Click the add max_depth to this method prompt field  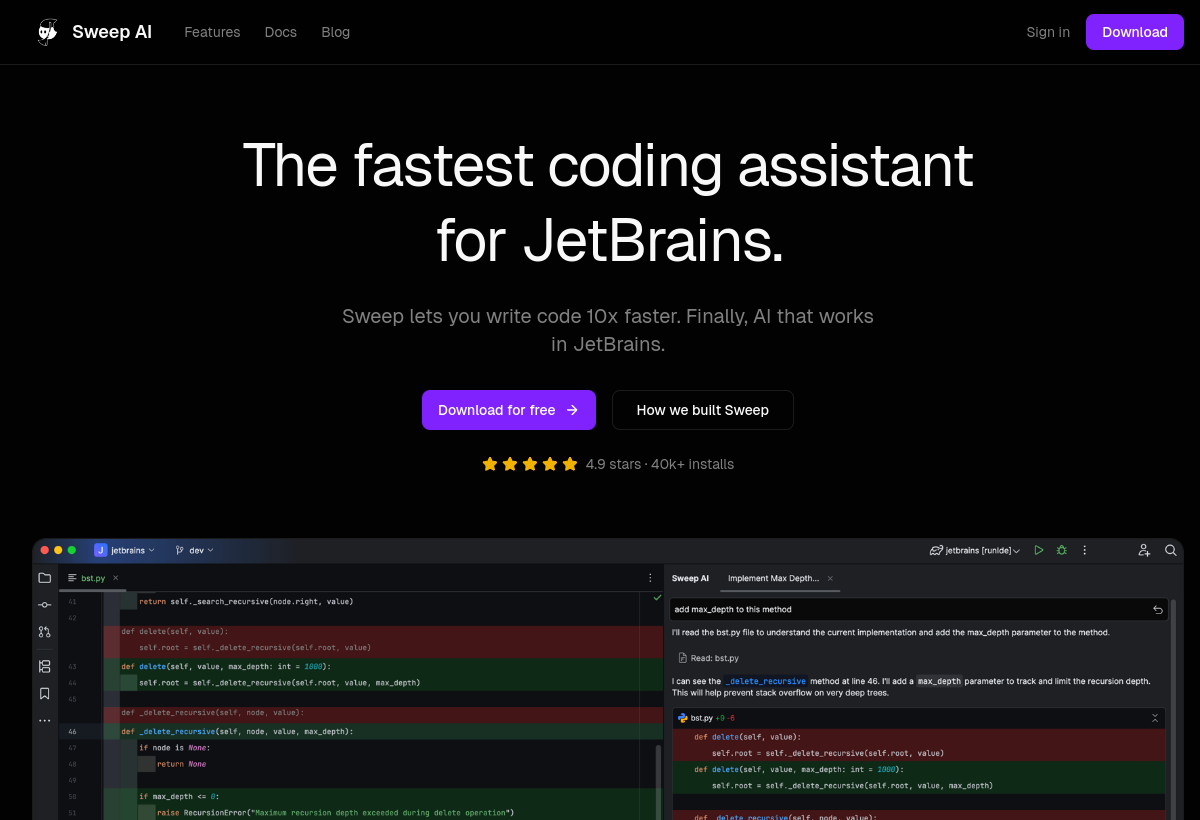[918, 609]
